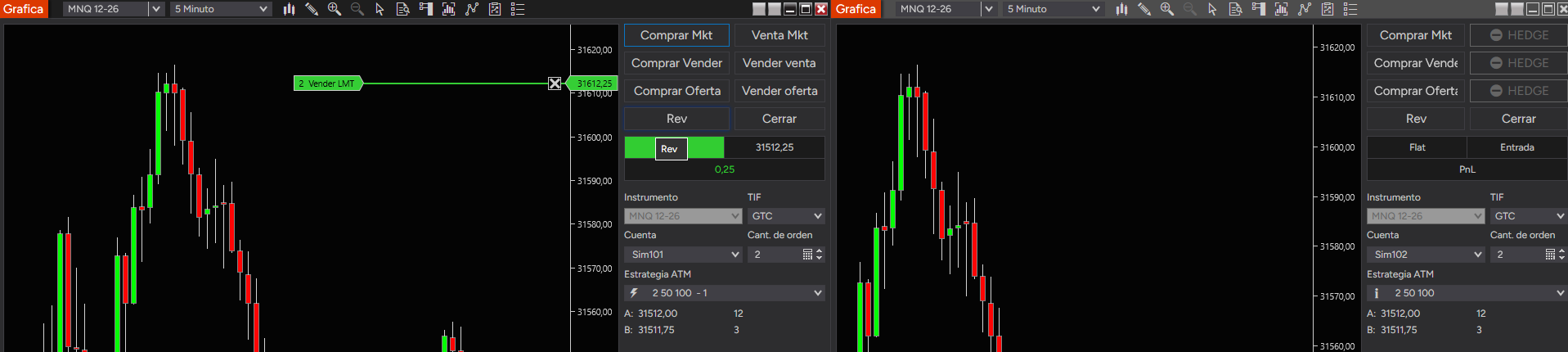Click the green position box showing Rev
This screenshot has width=1568, height=352.
pos(674,147)
